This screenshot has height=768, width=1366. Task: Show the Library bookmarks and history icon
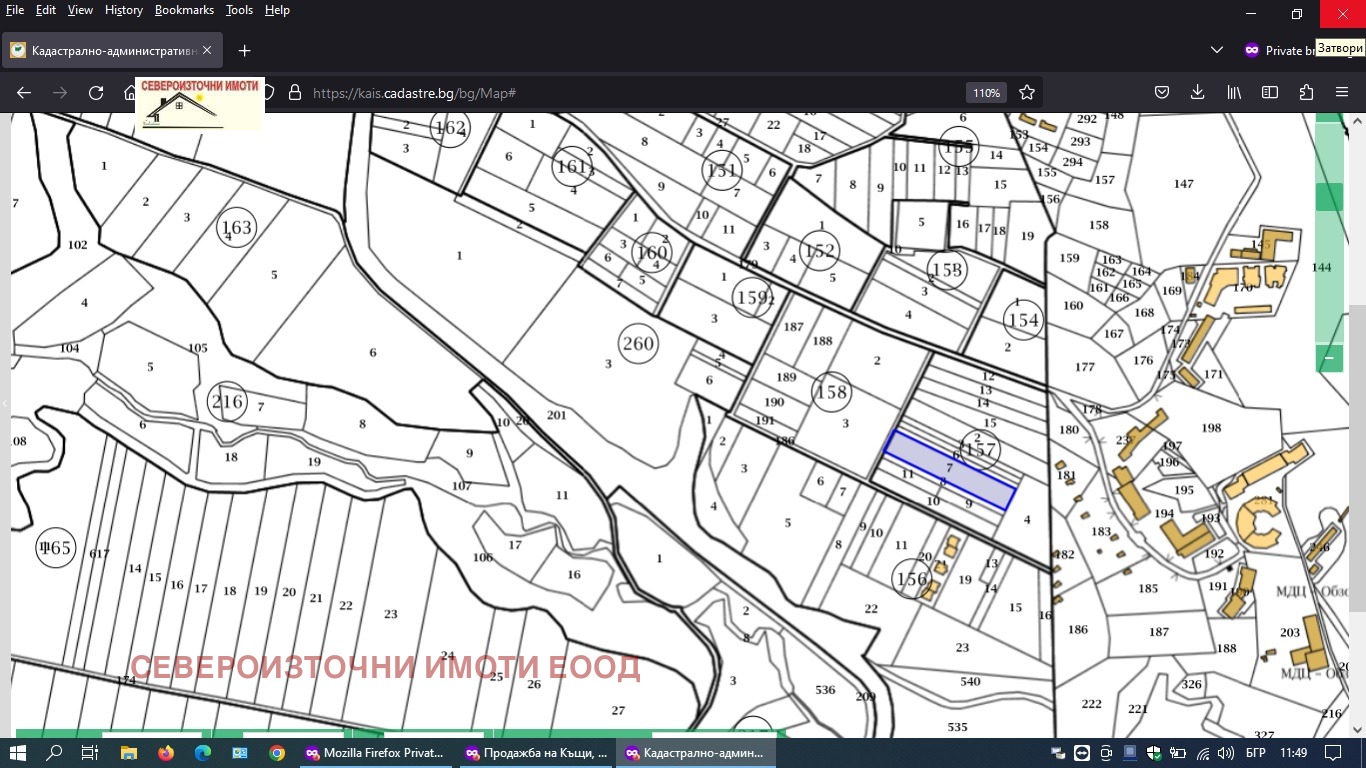click(x=1234, y=93)
